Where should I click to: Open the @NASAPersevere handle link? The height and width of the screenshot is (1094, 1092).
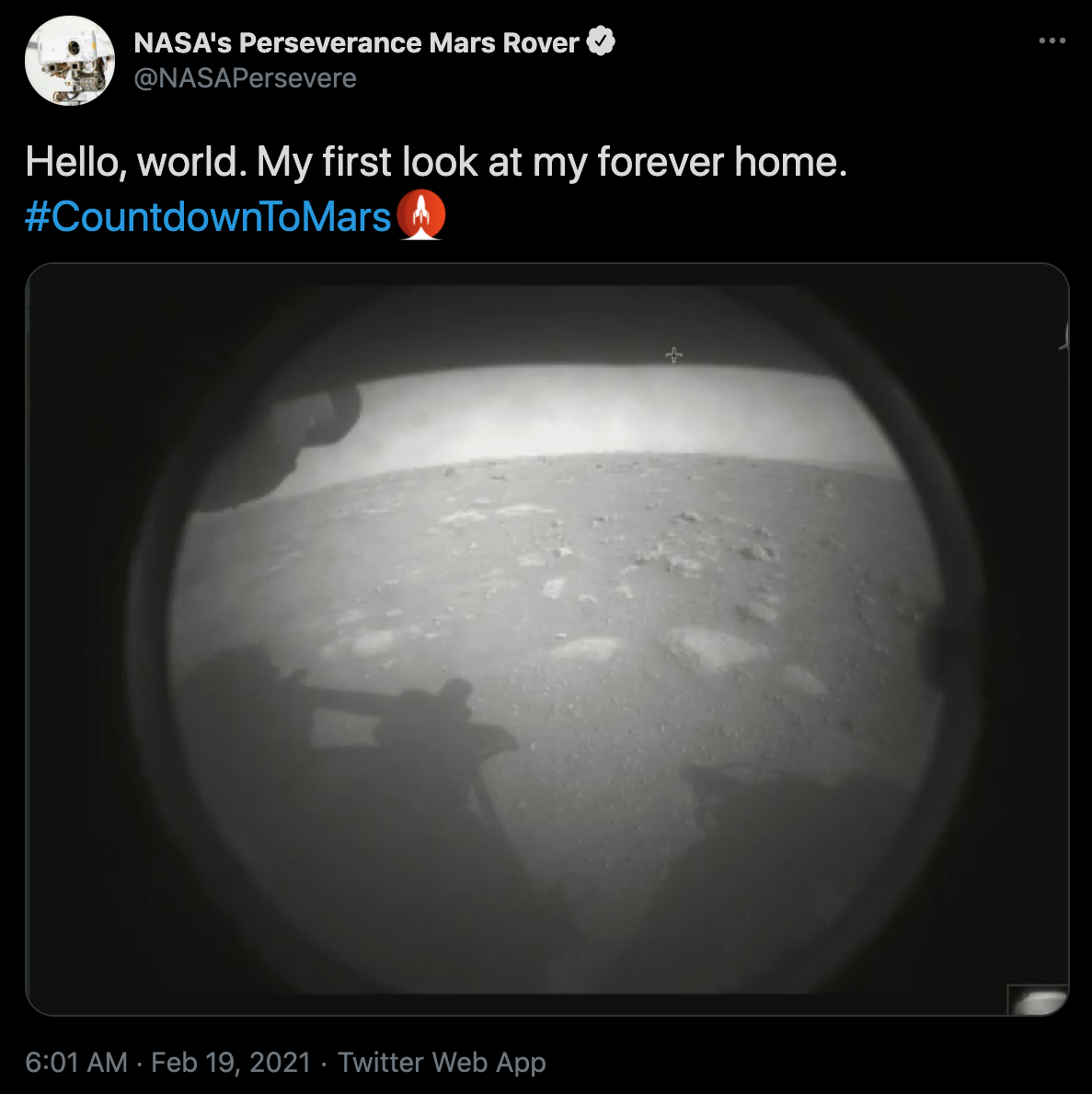[x=245, y=78]
